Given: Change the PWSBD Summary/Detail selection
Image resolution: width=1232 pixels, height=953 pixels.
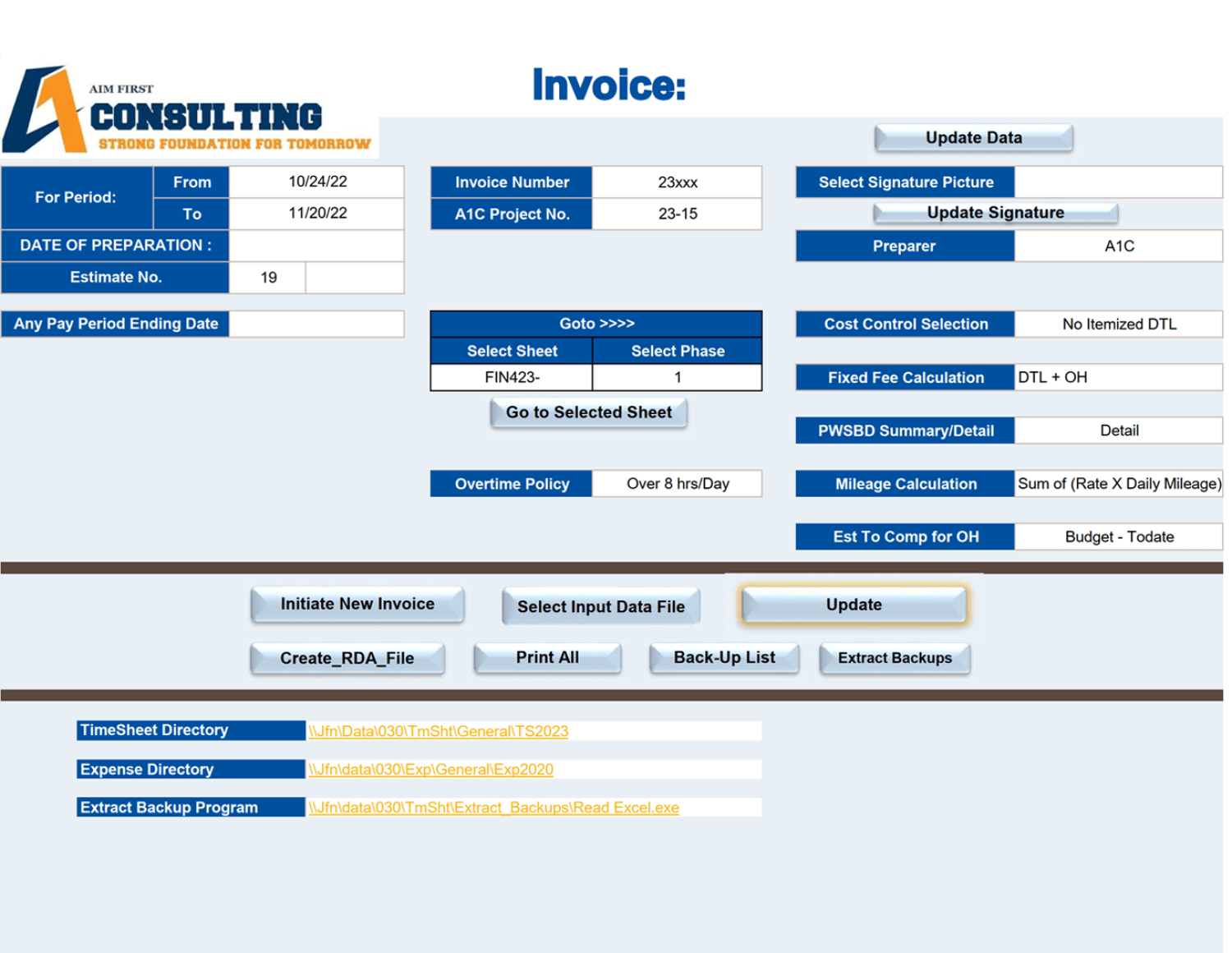Looking at the screenshot, I should 1118,430.
